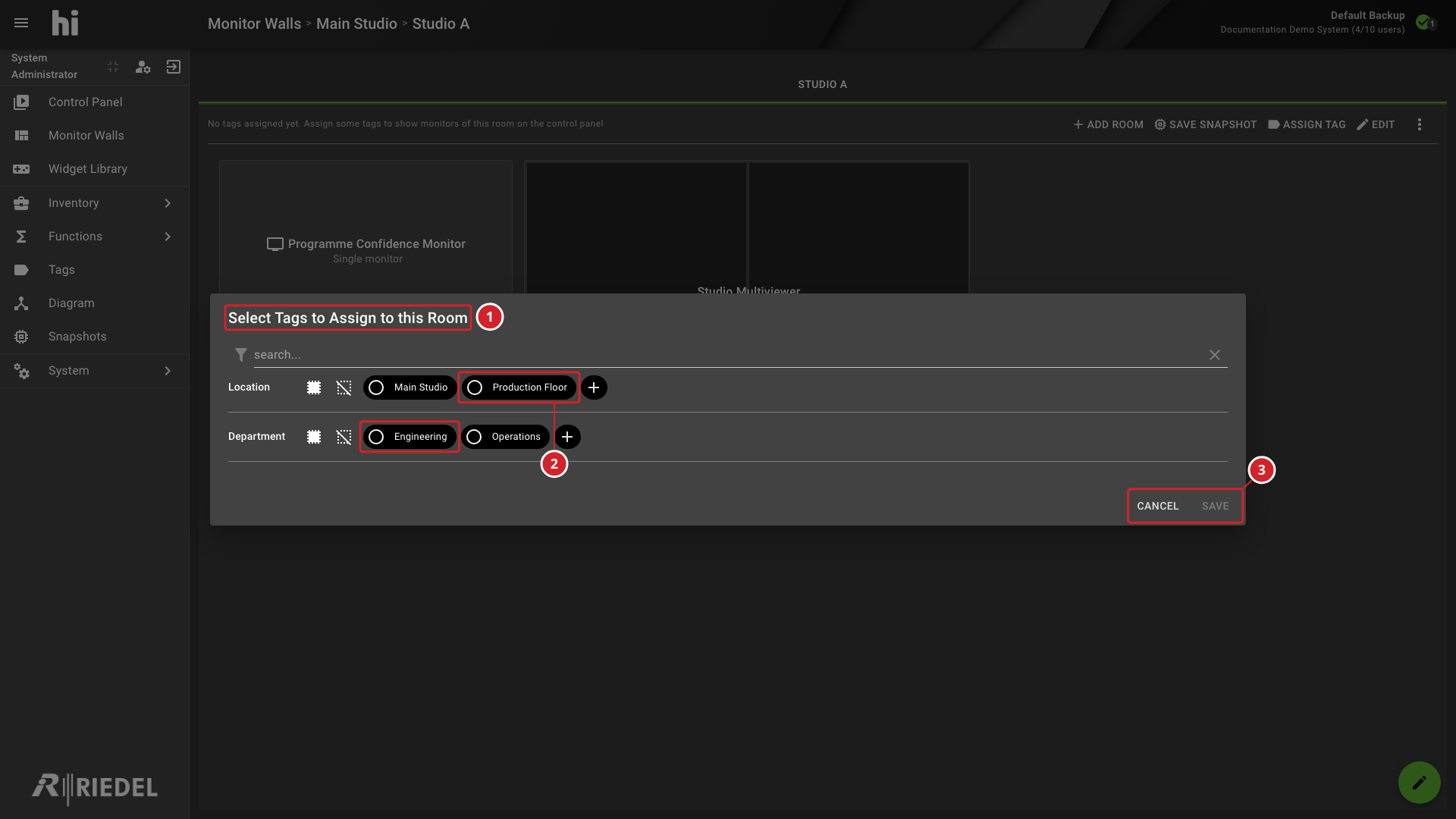Select the STUDIO A tab
This screenshot has height=819, width=1456.
pos(822,84)
